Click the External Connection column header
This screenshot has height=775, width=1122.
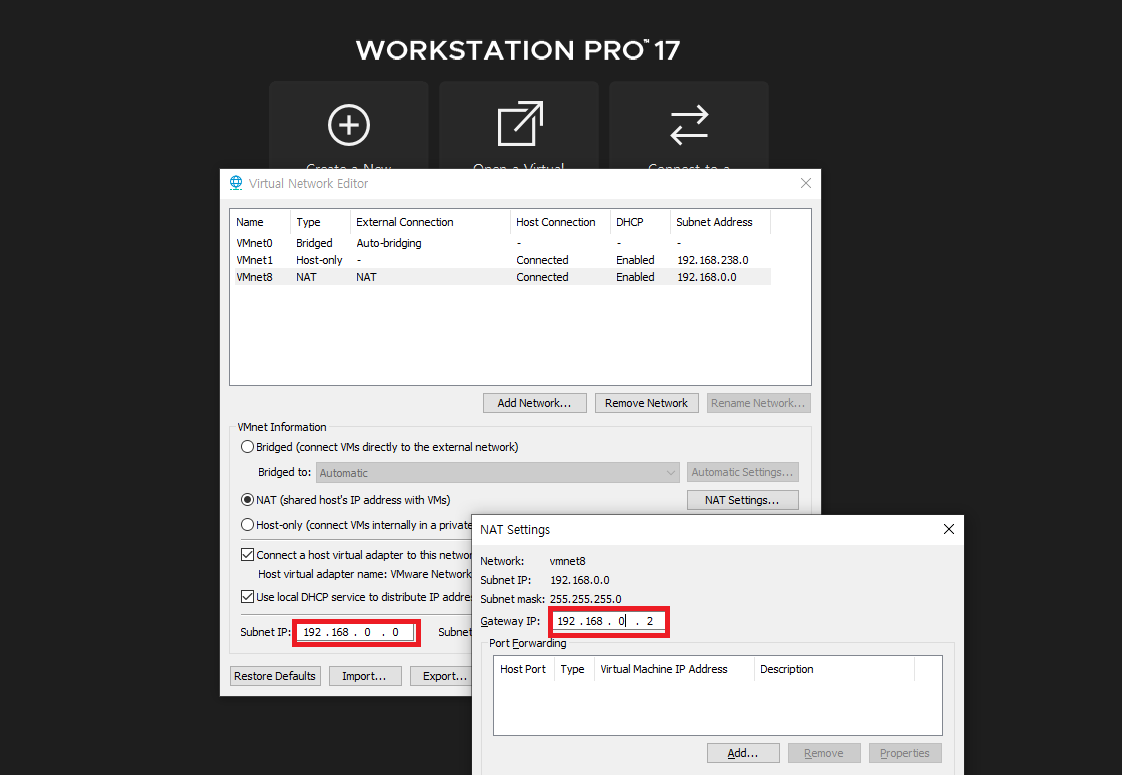click(430, 222)
